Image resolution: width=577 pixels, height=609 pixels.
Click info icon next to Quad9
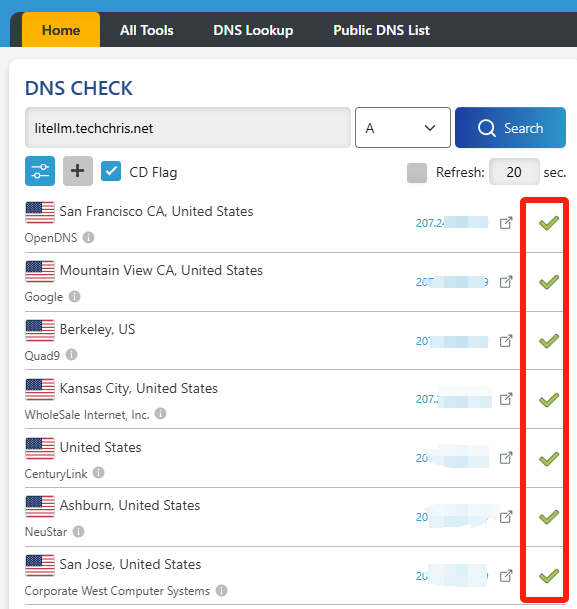[71, 355]
